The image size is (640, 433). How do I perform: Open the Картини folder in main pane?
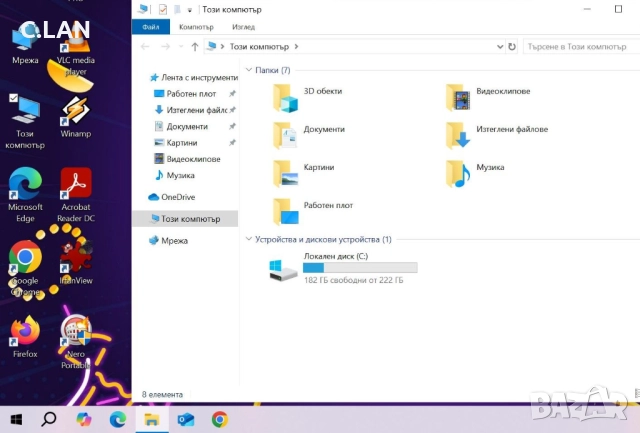tap(304, 174)
